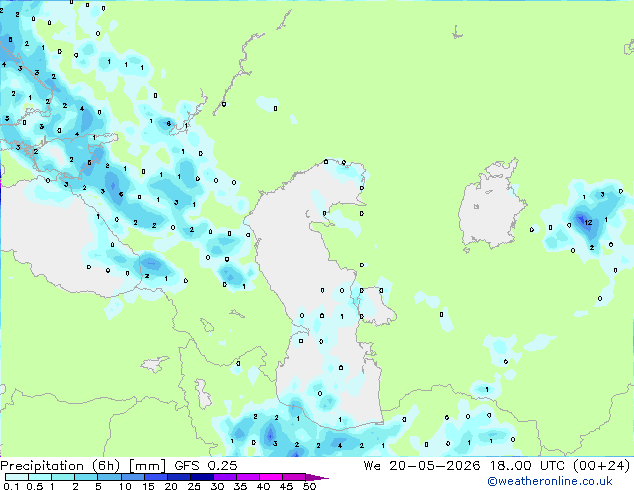Pick the legend swatch between 0.1 and 0.5
Image resolution: width=634 pixels, height=490 pixels.
point(17,477)
